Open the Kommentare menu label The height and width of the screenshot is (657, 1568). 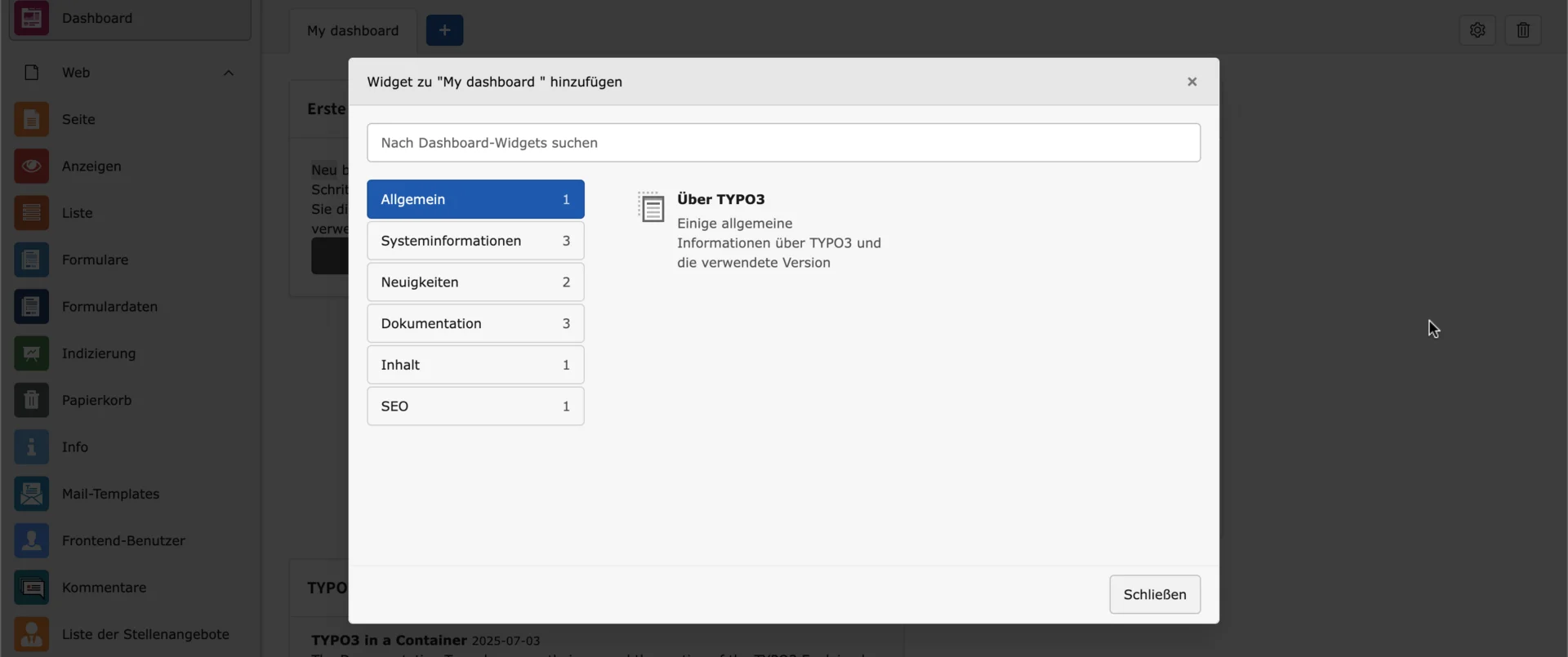pos(104,588)
